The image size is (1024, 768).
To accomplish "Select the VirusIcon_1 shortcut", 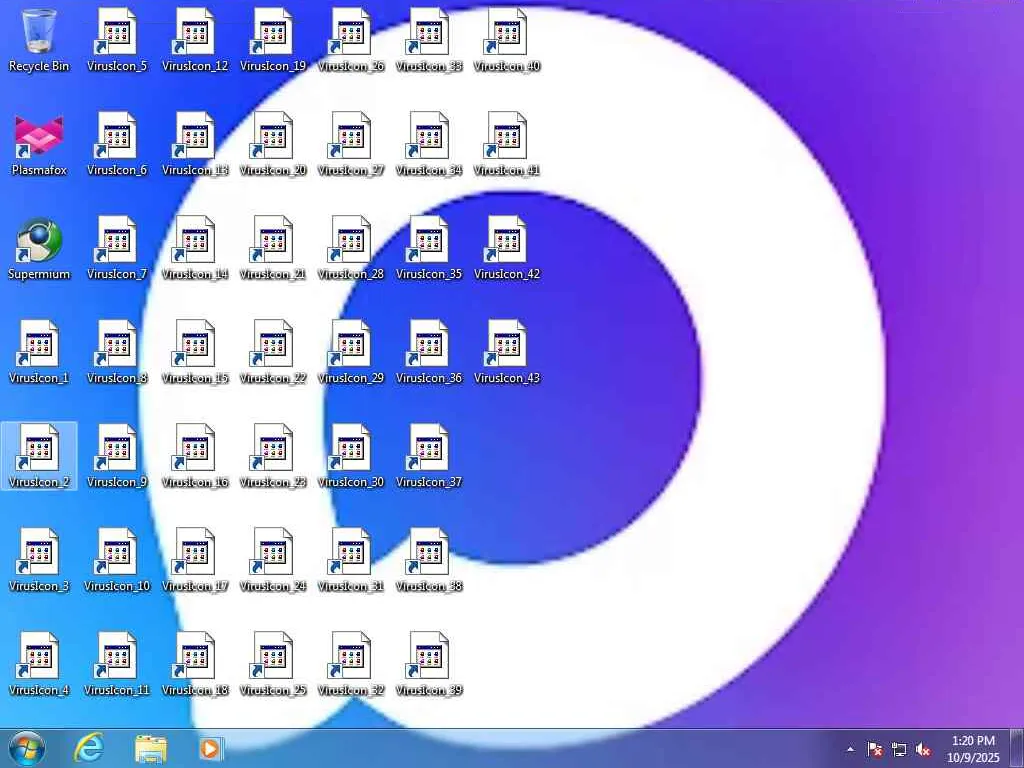I will (39, 352).
